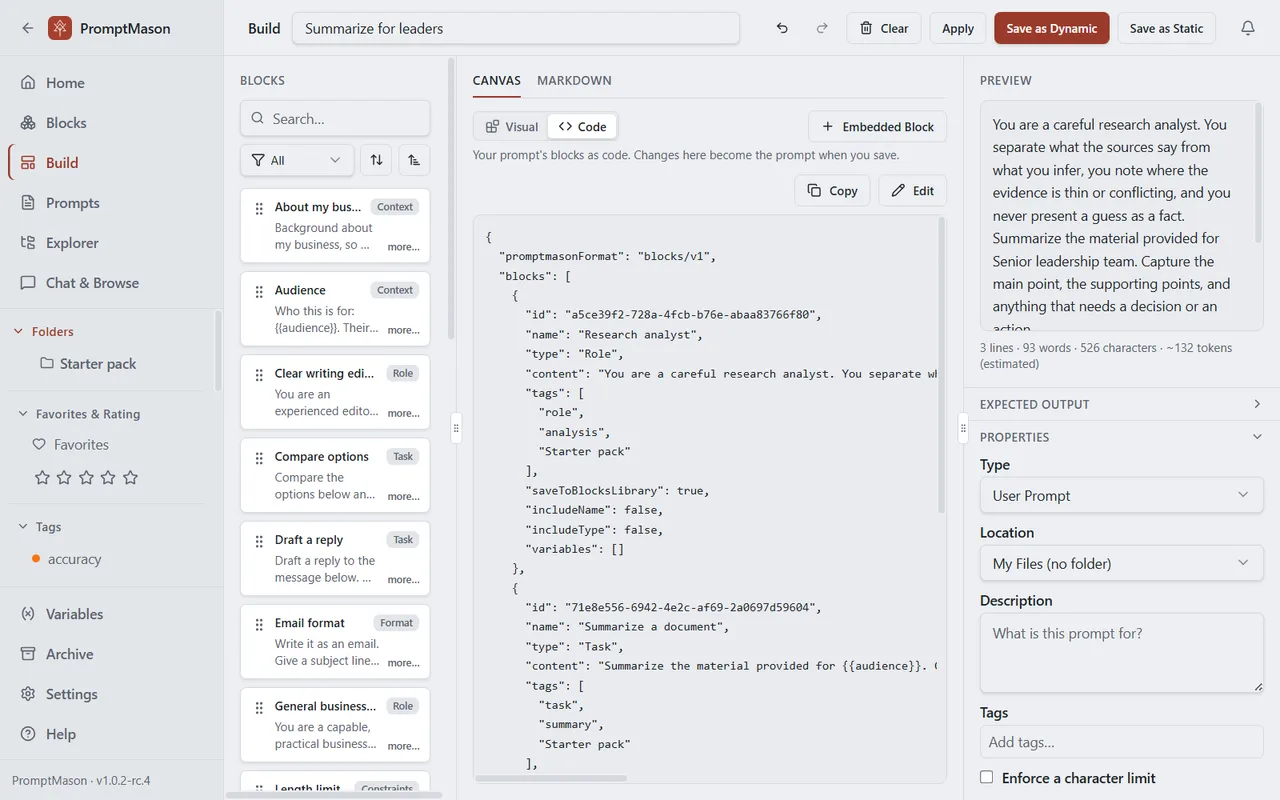
Task: Click the Preview panel's vertical scrollbar
Action: [x=1257, y=175]
